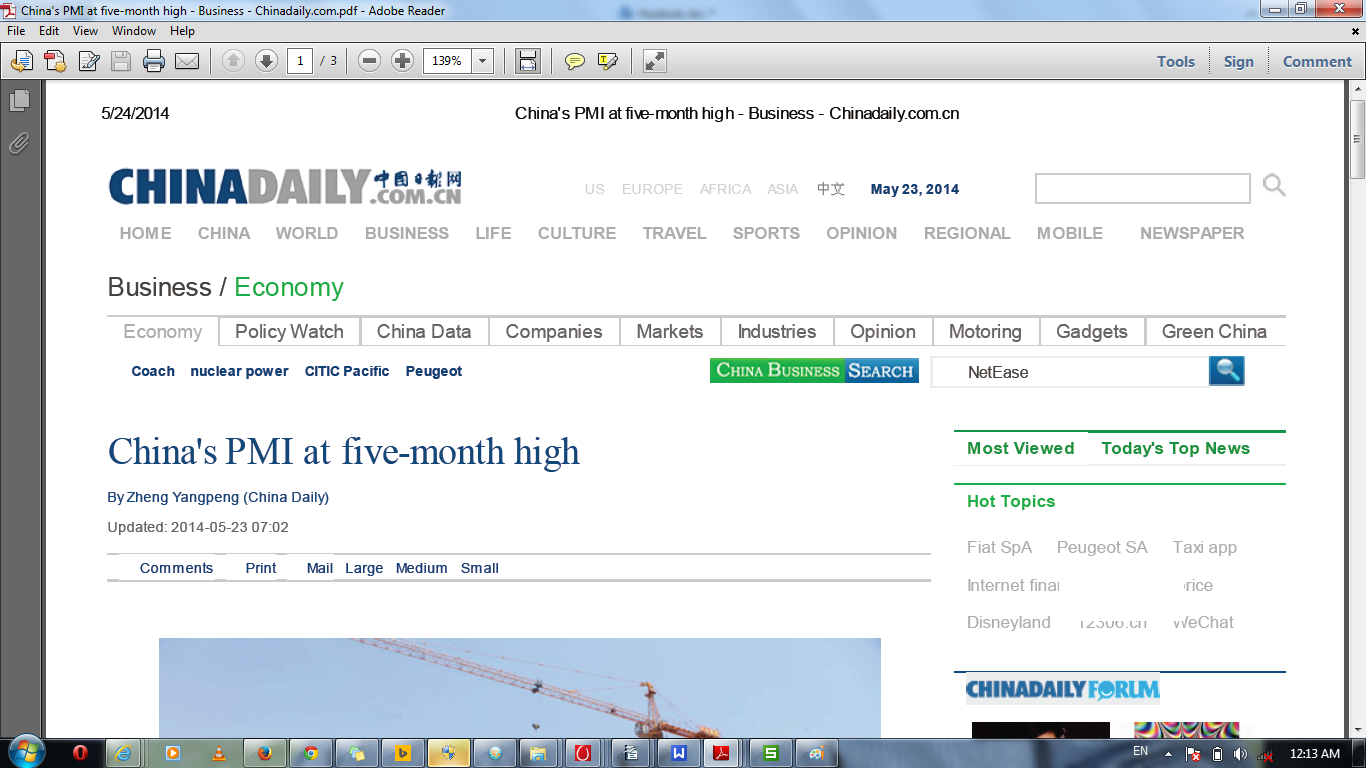The image size is (1366, 768).
Task: Click the page number input field
Action: pos(300,61)
